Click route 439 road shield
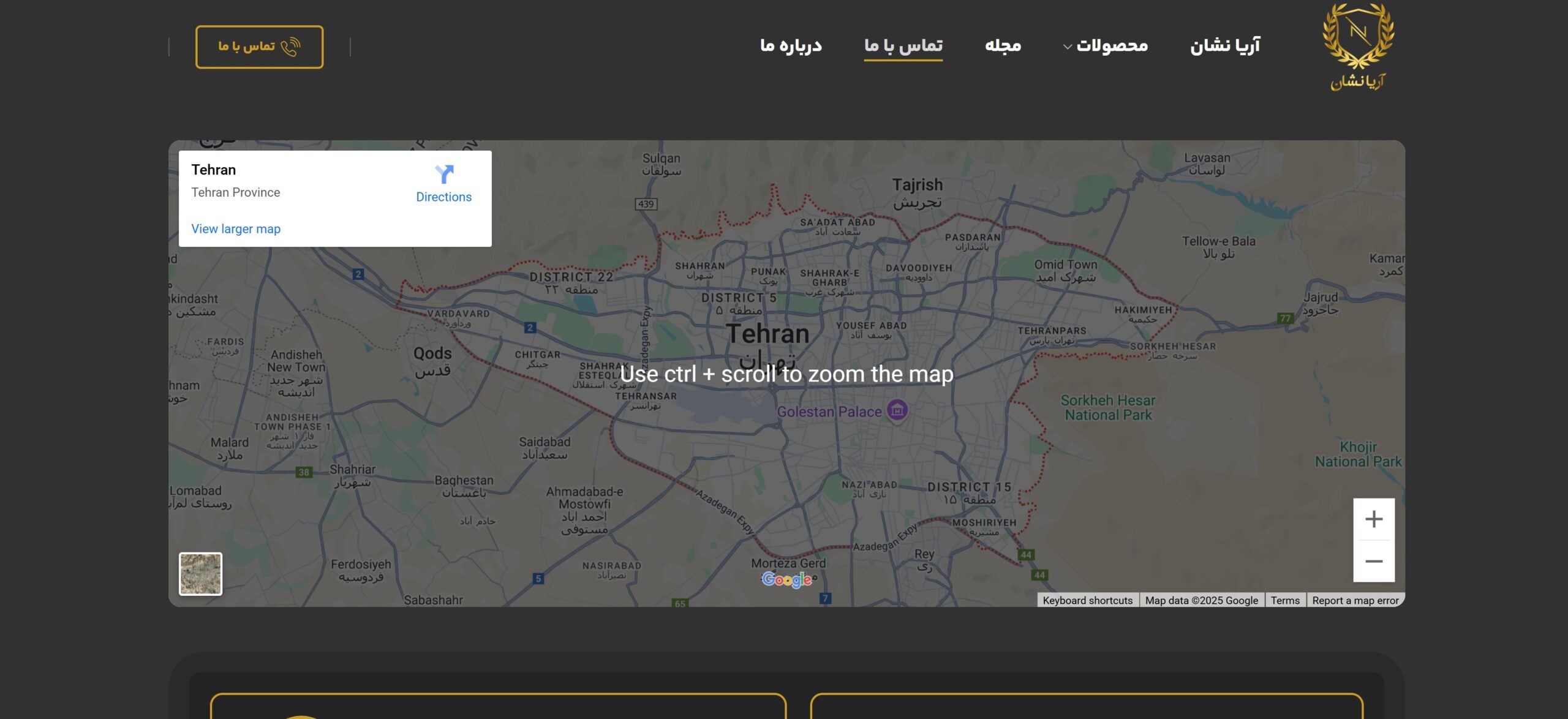 [646, 204]
